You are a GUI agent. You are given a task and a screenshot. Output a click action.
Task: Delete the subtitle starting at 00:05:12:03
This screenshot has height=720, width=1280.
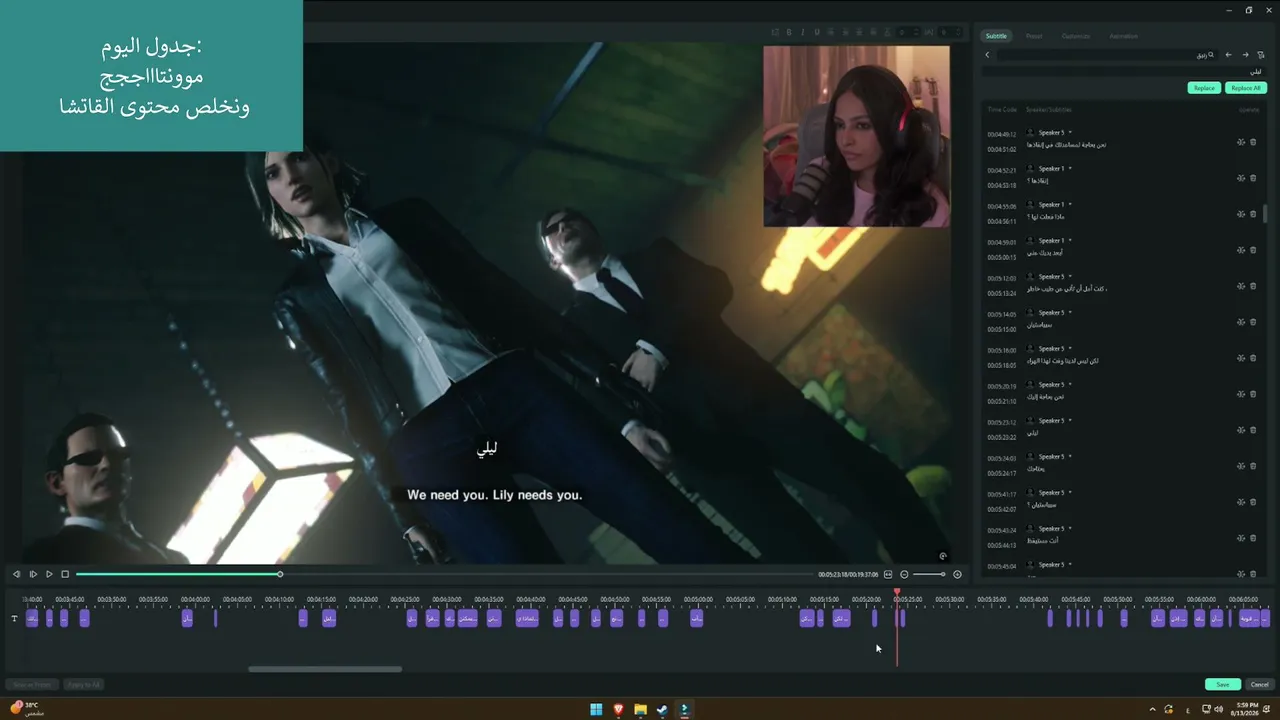[x=1253, y=286]
